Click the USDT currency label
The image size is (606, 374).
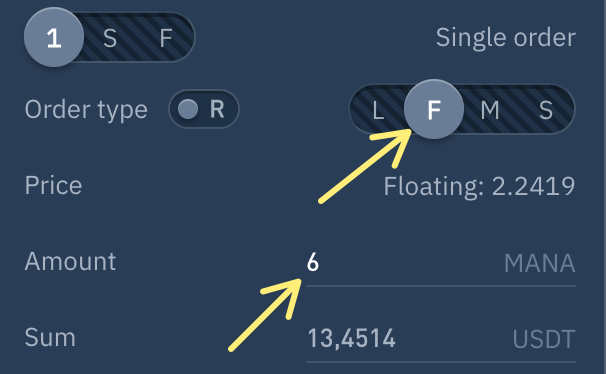(x=544, y=340)
